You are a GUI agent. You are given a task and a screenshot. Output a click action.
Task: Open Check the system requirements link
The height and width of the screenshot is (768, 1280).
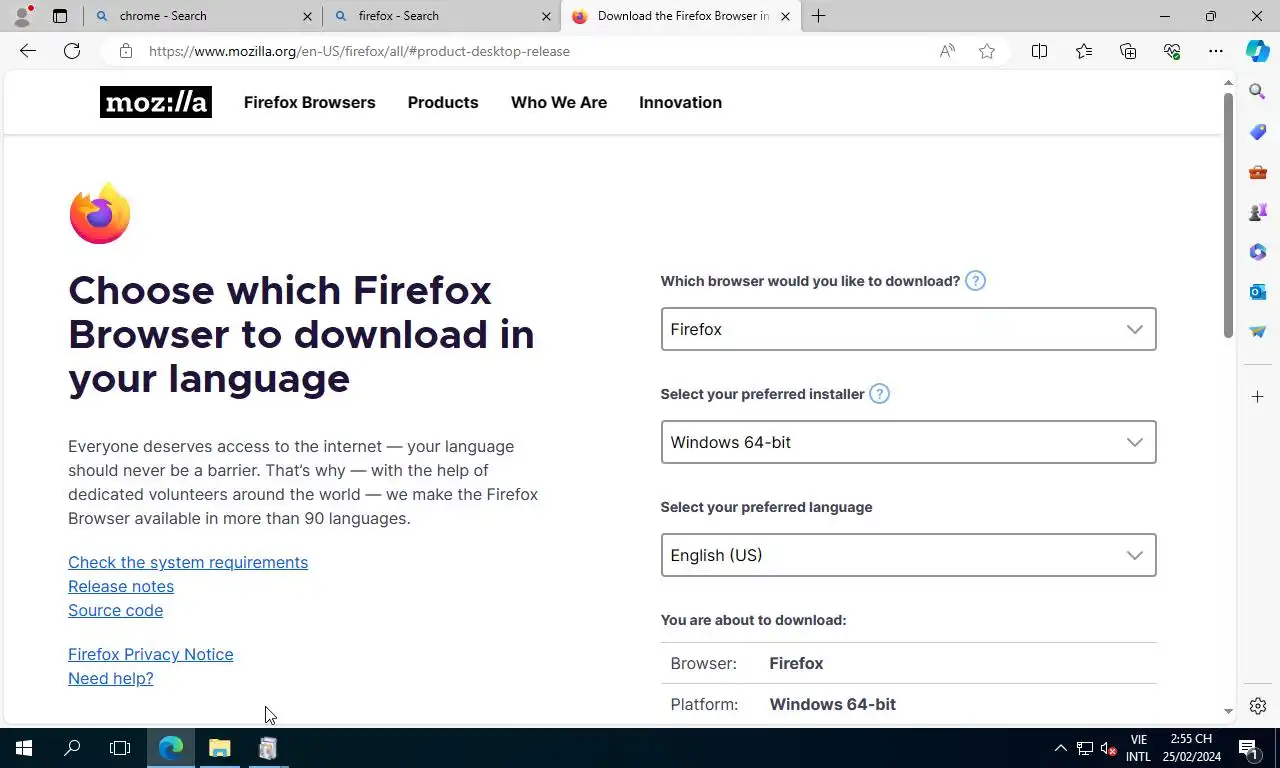click(188, 562)
